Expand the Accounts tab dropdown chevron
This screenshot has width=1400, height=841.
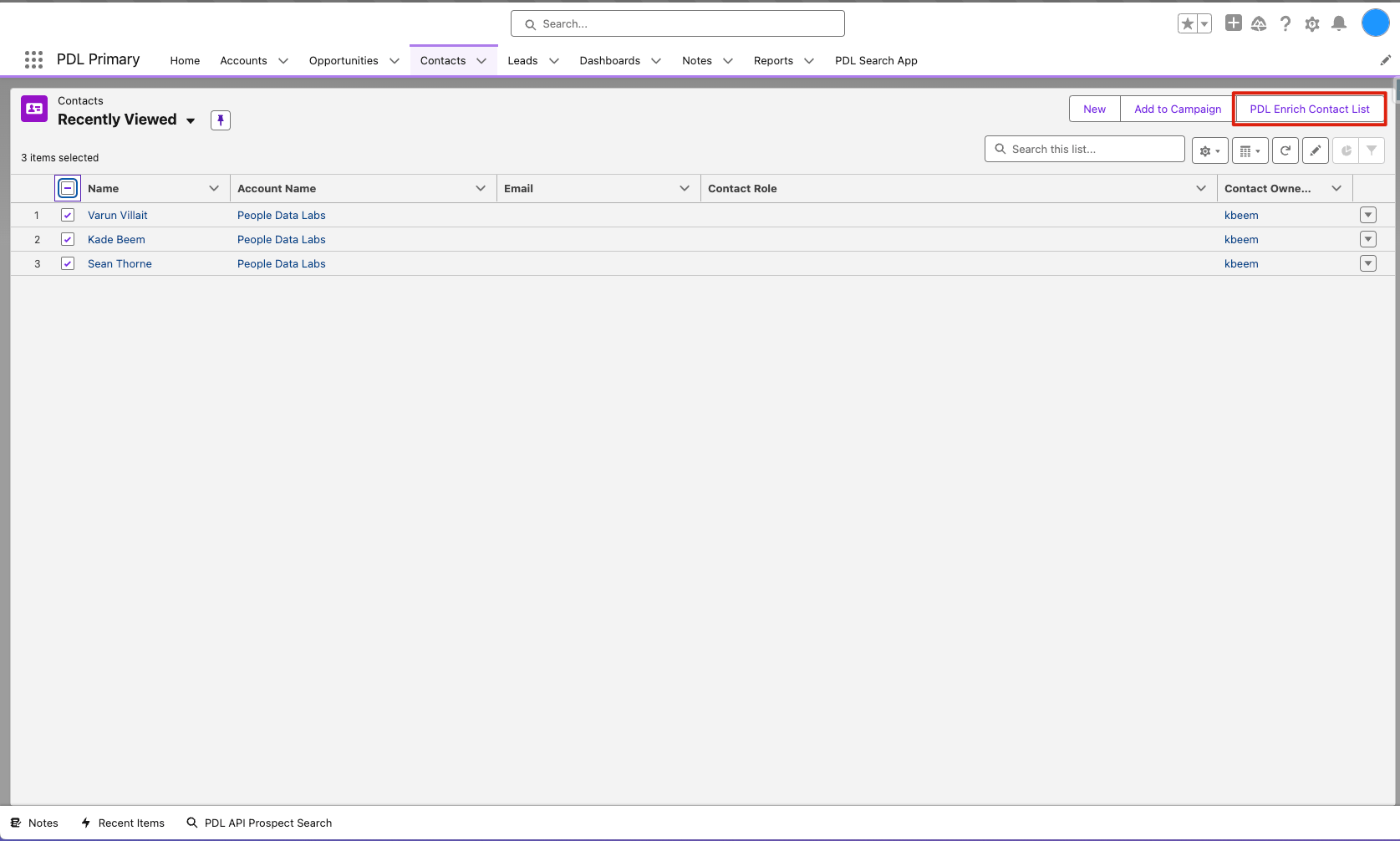[283, 61]
